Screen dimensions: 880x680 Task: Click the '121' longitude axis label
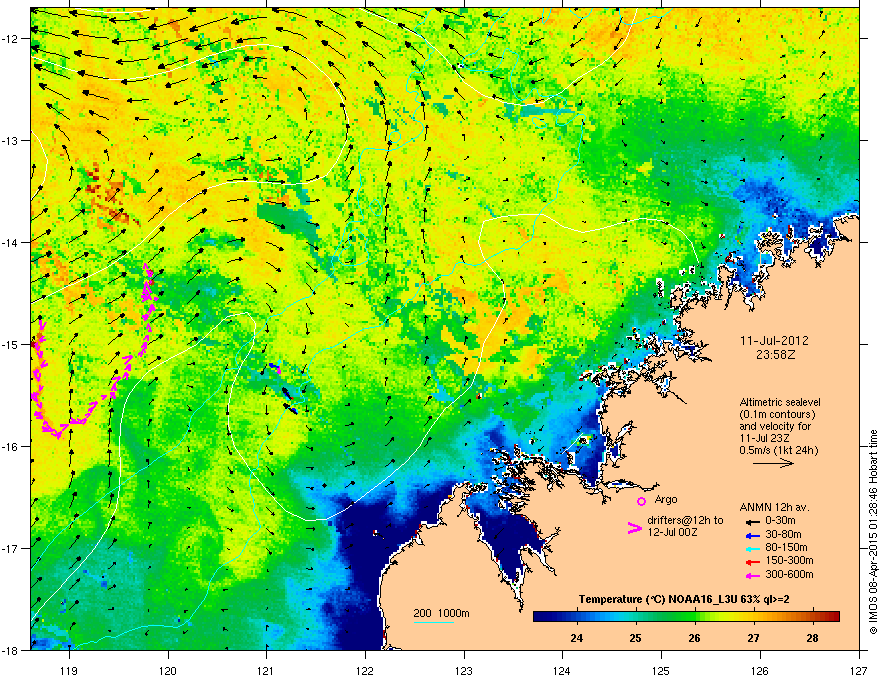[x=266, y=670]
